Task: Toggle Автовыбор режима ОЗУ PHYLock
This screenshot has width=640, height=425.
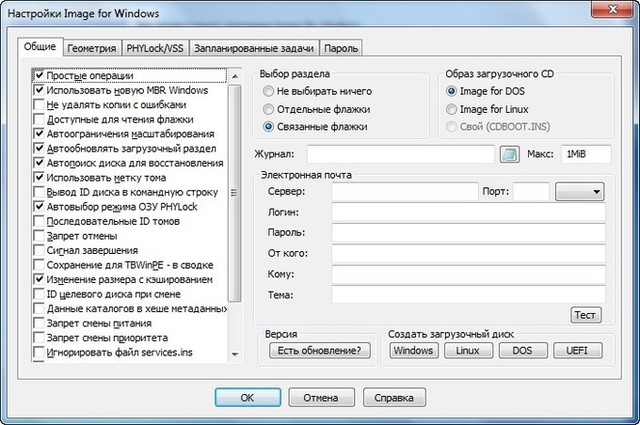Action: (x=39, y=207)
